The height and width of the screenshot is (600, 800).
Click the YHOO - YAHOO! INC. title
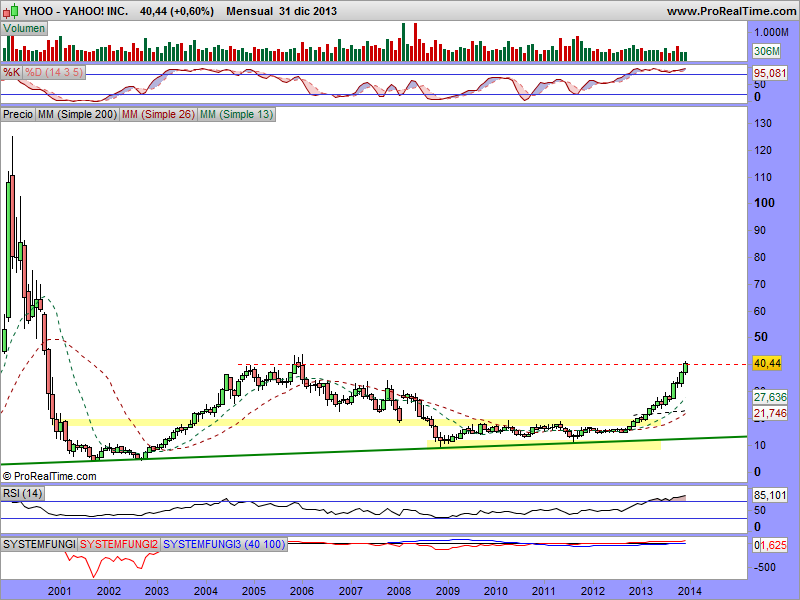tap(76, 11)
